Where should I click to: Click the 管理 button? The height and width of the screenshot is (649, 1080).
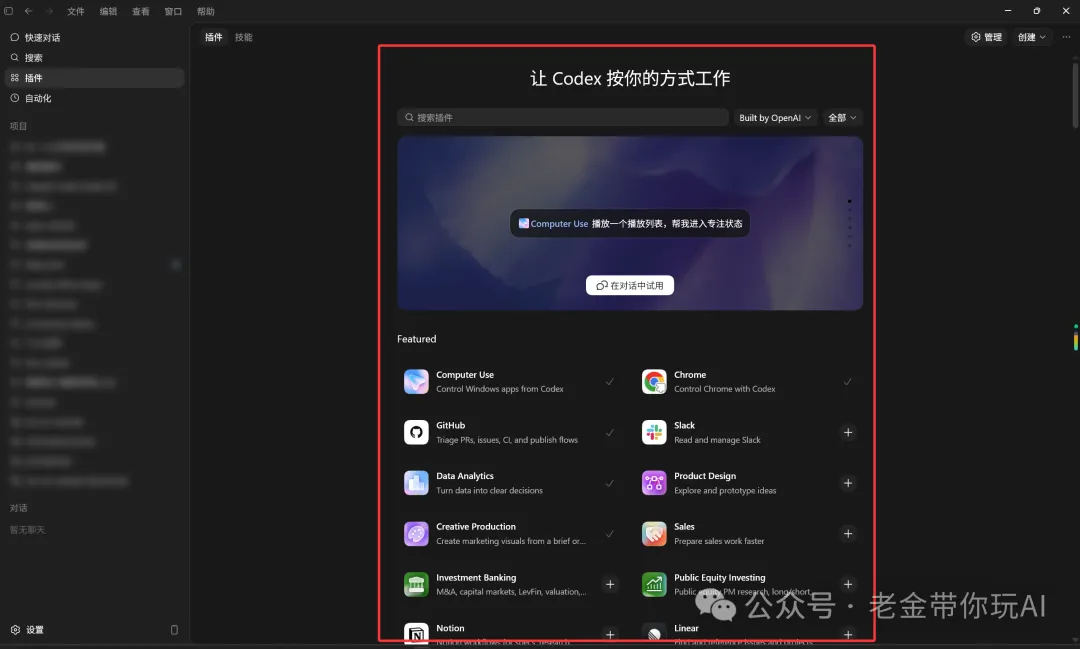[986, 37]
